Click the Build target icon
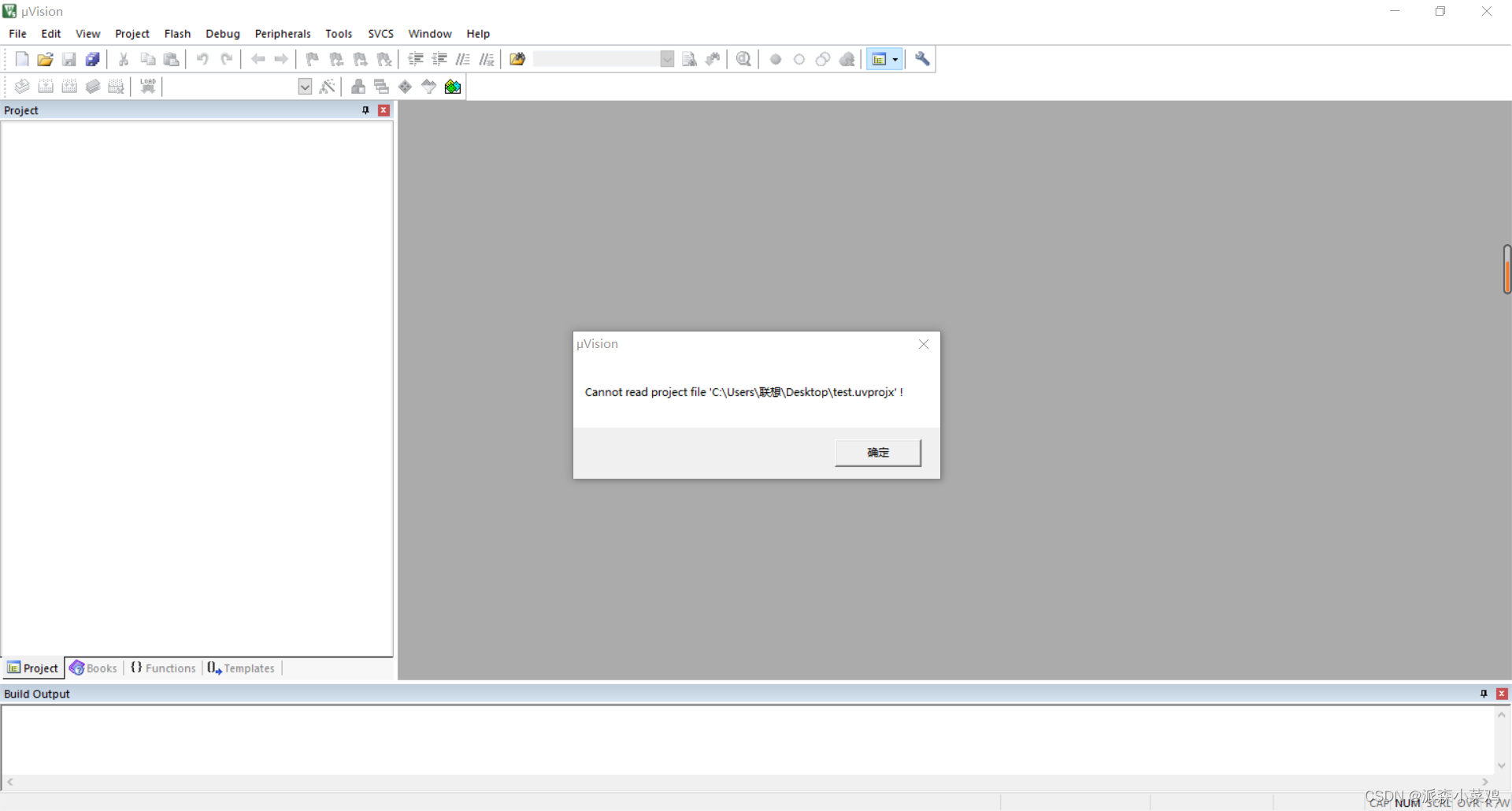 [46, 87]
